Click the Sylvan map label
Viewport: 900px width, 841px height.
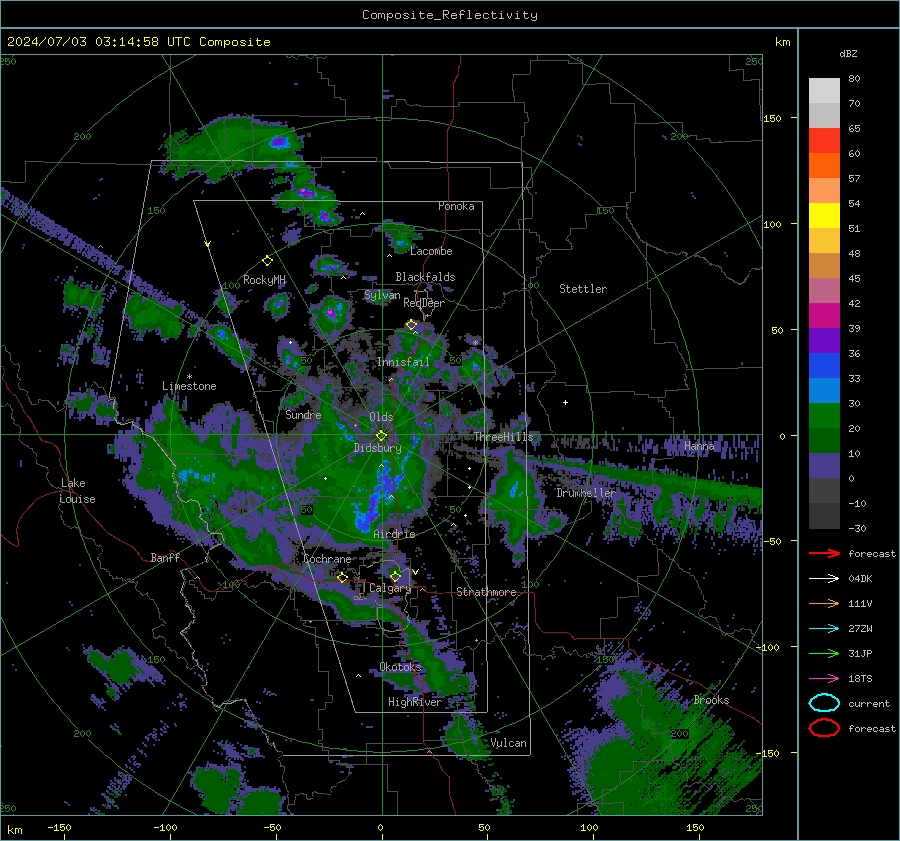pyautogui.click(x=382, y=295)
